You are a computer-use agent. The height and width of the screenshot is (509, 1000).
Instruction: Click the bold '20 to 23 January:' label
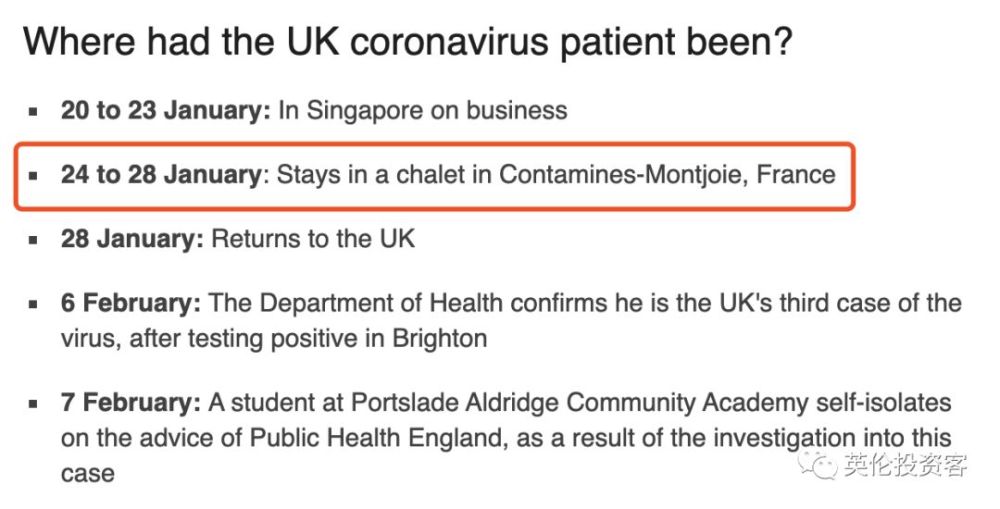click(x=166, y=110)
